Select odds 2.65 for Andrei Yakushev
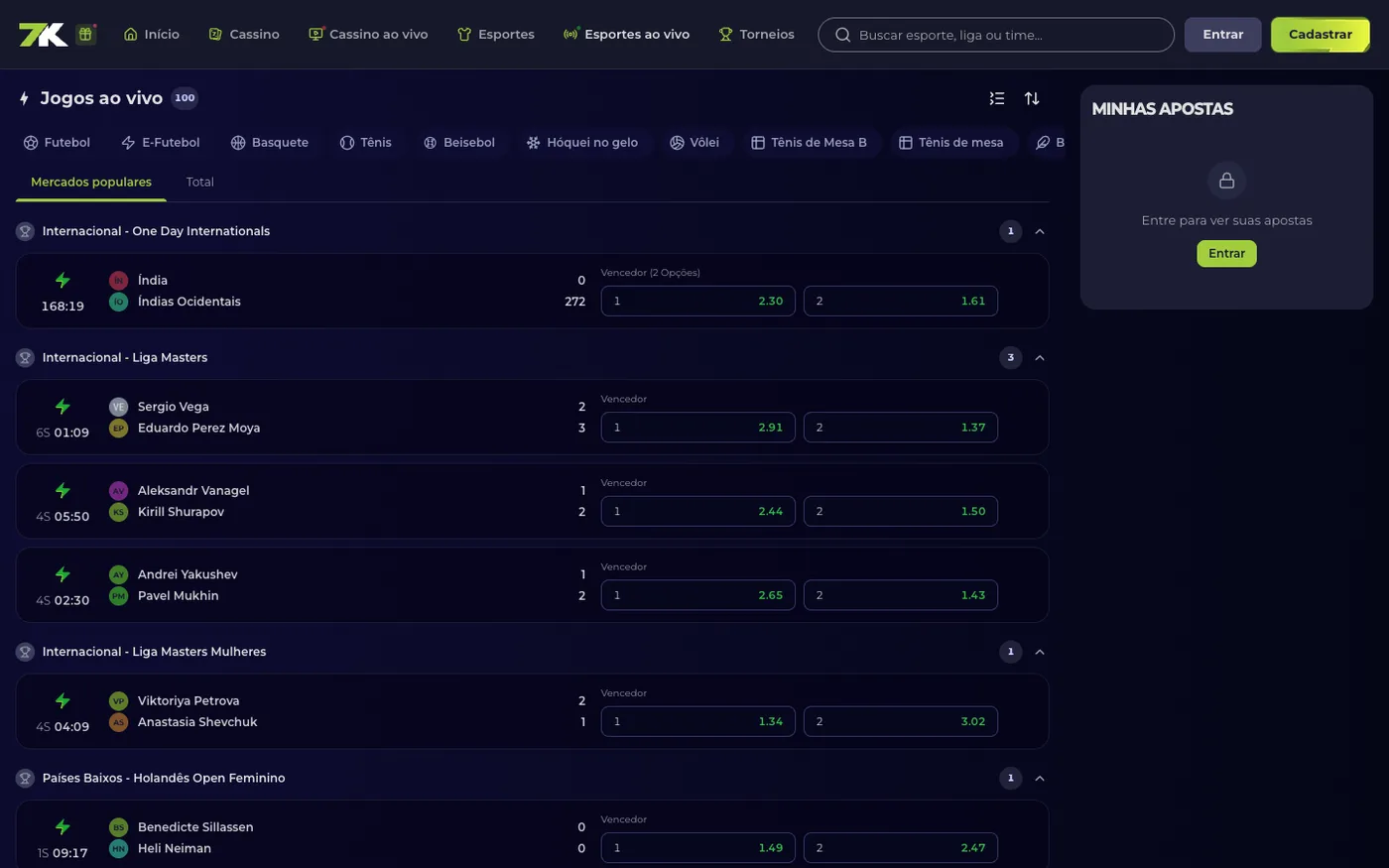This screenshot has height=868, width=1389. [698, 595]
